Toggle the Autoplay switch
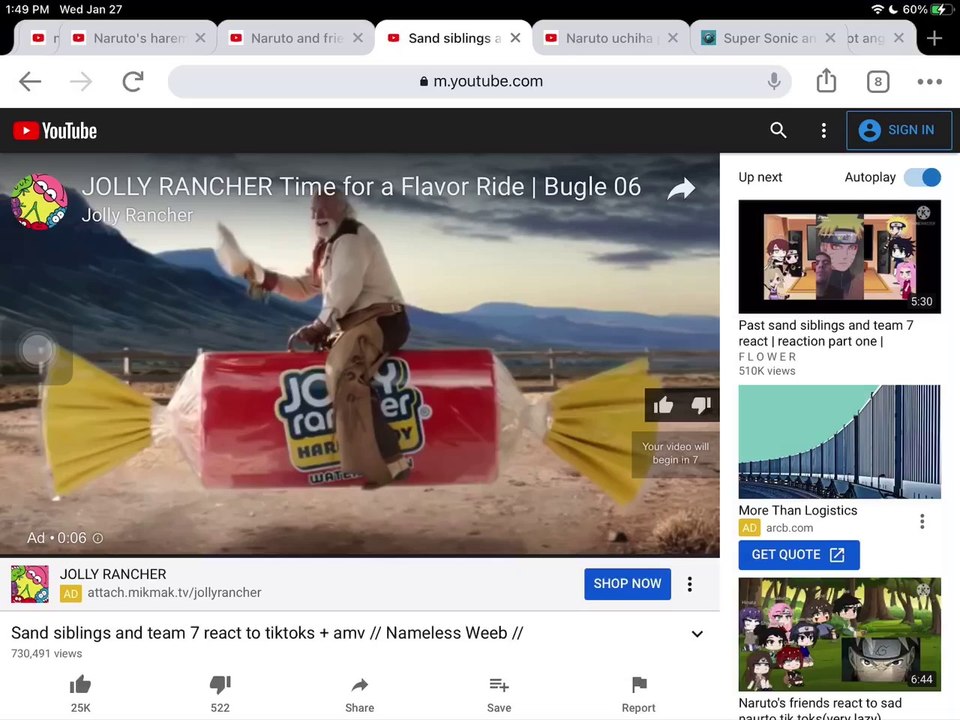Viewport: 960px width, 720px height. point(923,177)
